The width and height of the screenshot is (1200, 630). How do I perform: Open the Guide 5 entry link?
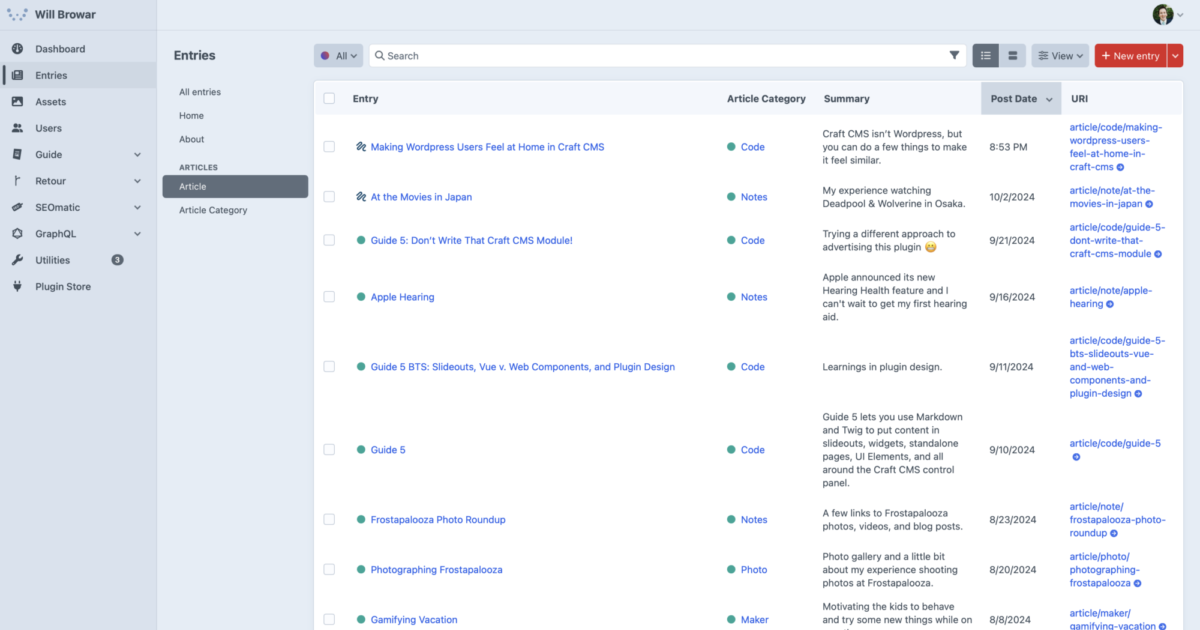click(388, 450)
